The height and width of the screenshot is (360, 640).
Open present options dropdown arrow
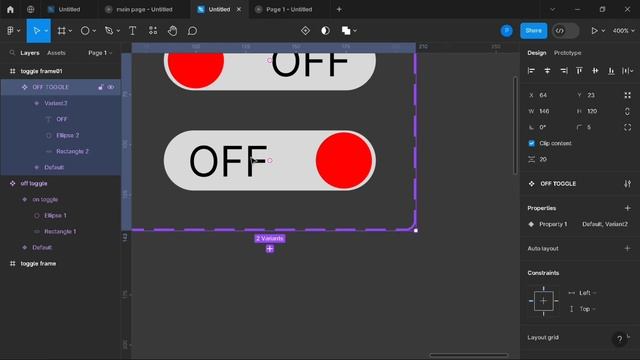pyautogui.click(x=603, y=31)
